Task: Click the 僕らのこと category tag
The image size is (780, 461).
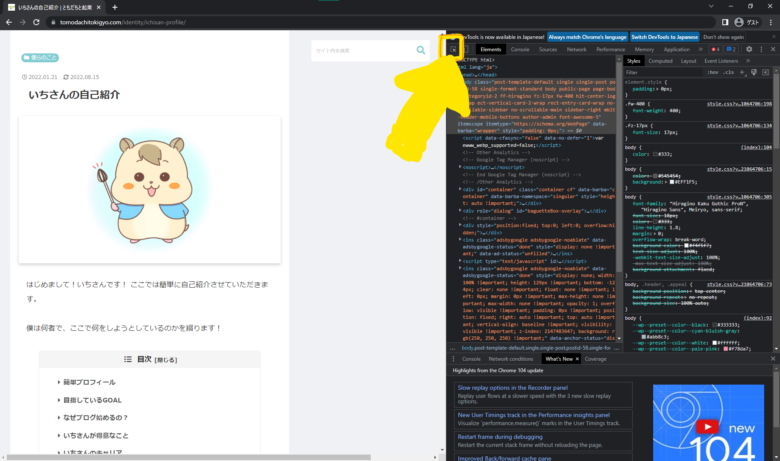Action: pos(40,58)
